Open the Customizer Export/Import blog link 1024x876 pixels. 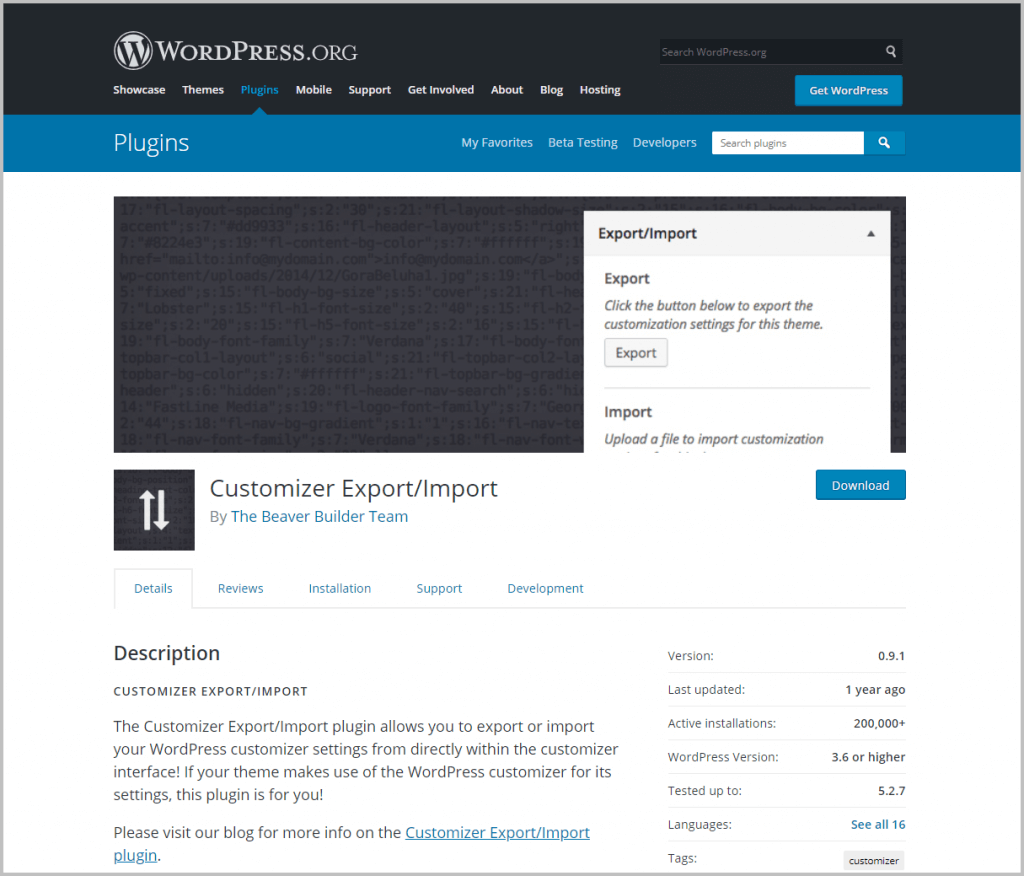(497, 833)
